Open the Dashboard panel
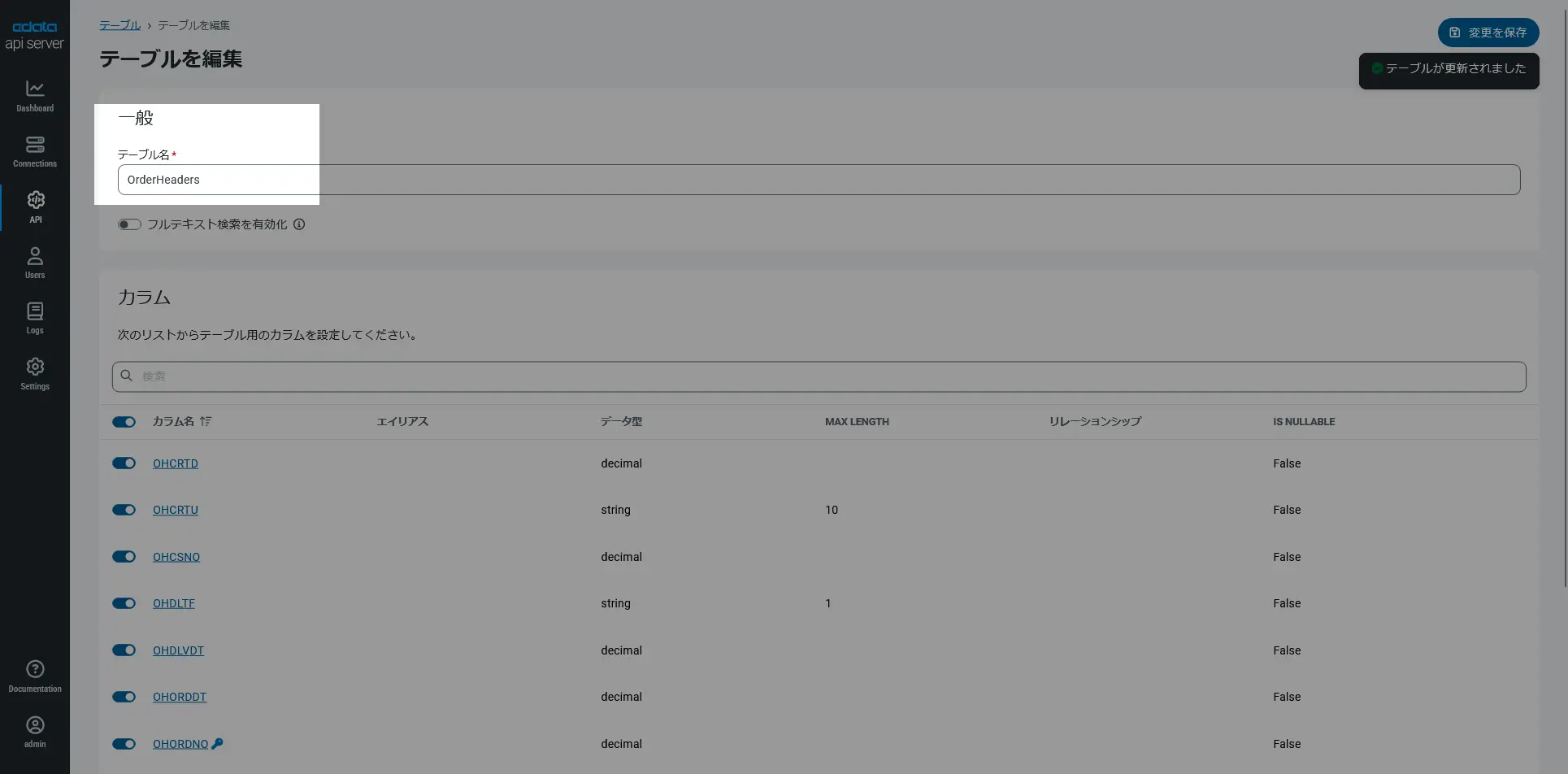1568x774 pixels. [34, 94]
